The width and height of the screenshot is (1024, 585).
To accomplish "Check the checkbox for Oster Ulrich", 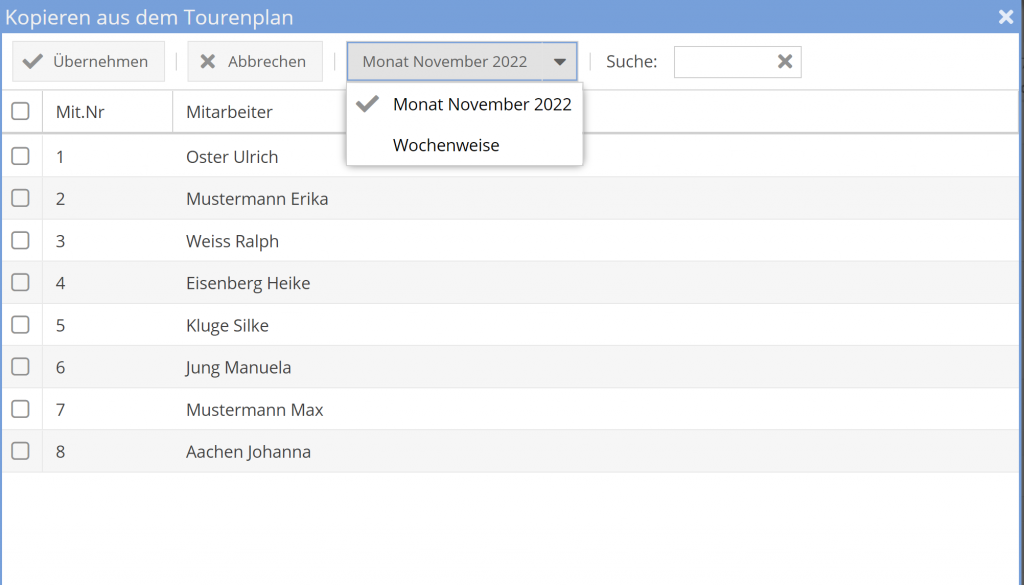I will click(x=21, y=156).
